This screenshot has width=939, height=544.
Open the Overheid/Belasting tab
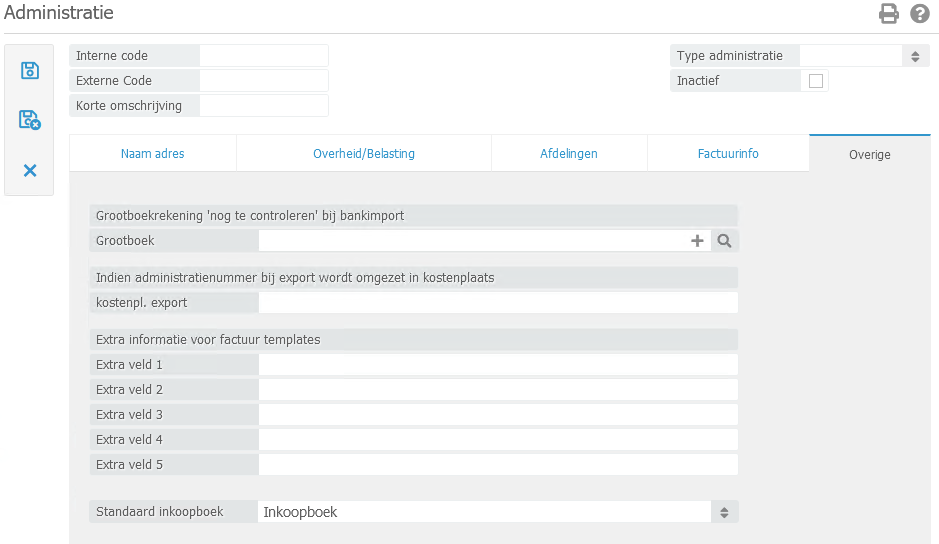click(x=364, y=154)
